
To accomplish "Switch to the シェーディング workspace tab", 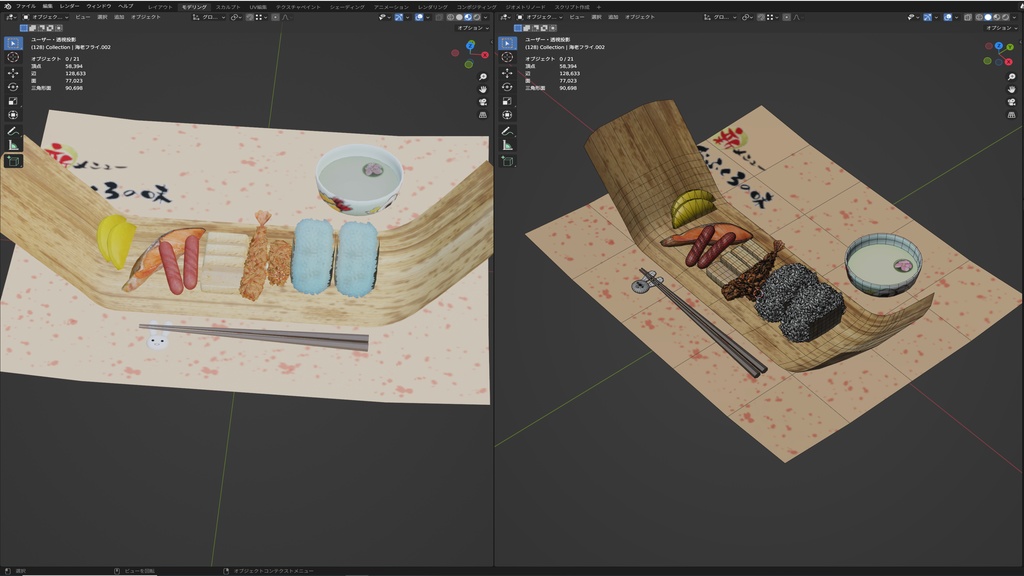I will click(x=347, y=7).
